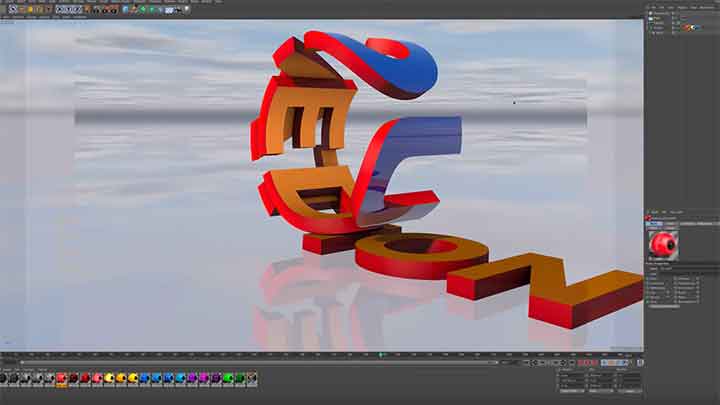Select the dark purple material ball
The image size is (720, 405).
[215, 378]
